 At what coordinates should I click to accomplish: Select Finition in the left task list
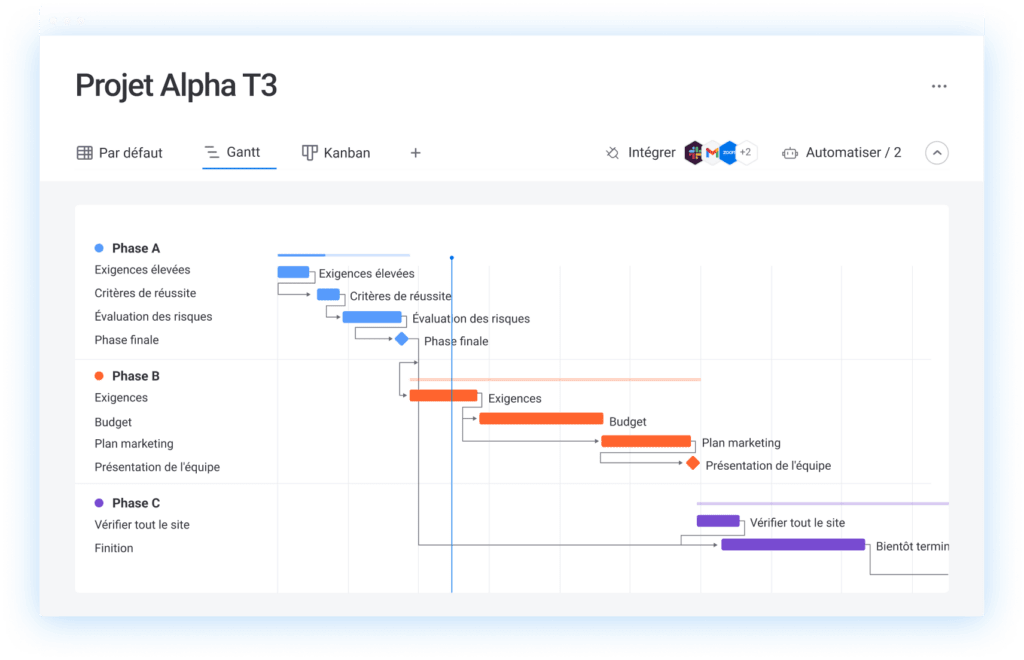click(x=114, y=548)
